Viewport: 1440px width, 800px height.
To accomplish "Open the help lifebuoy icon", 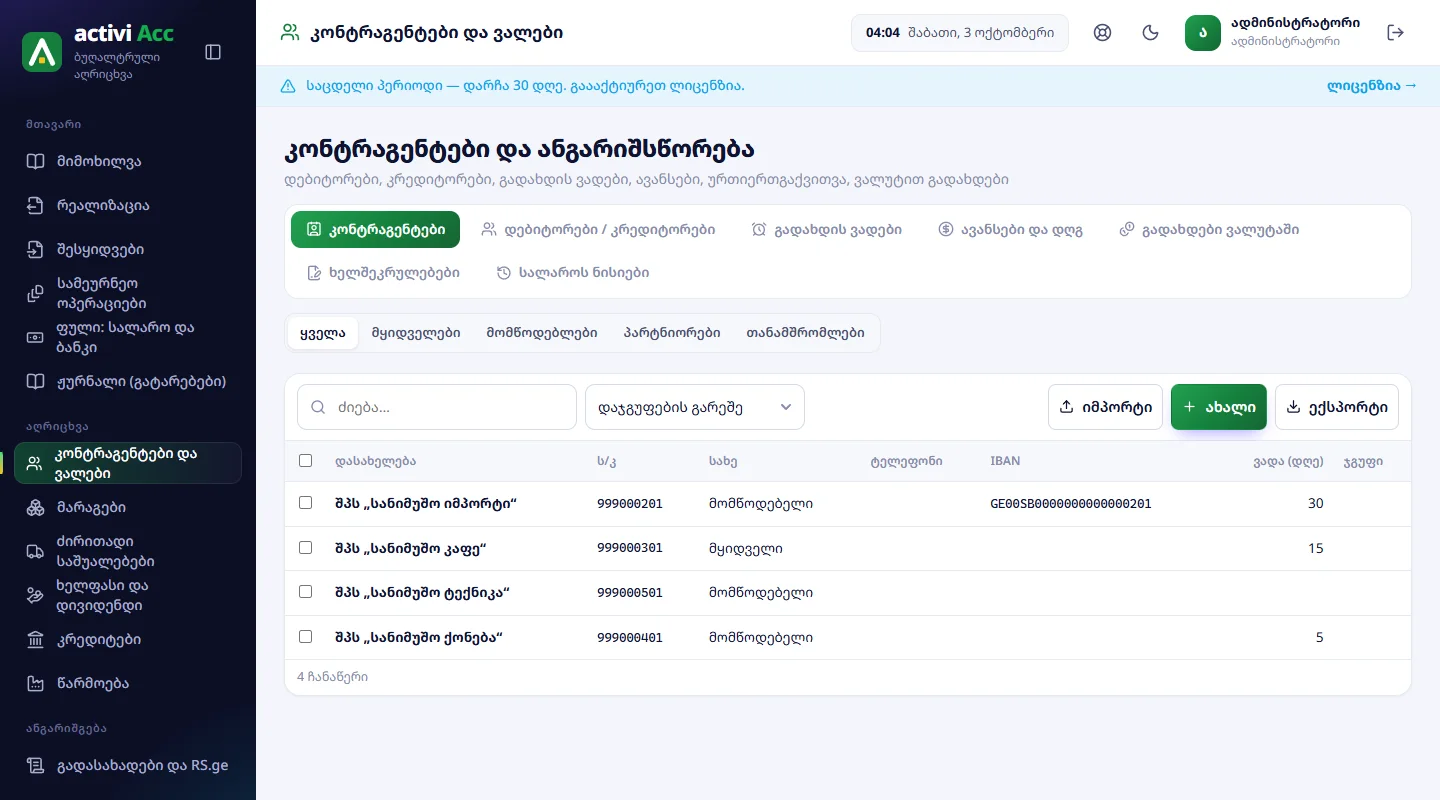I will tap(1103, 33).
